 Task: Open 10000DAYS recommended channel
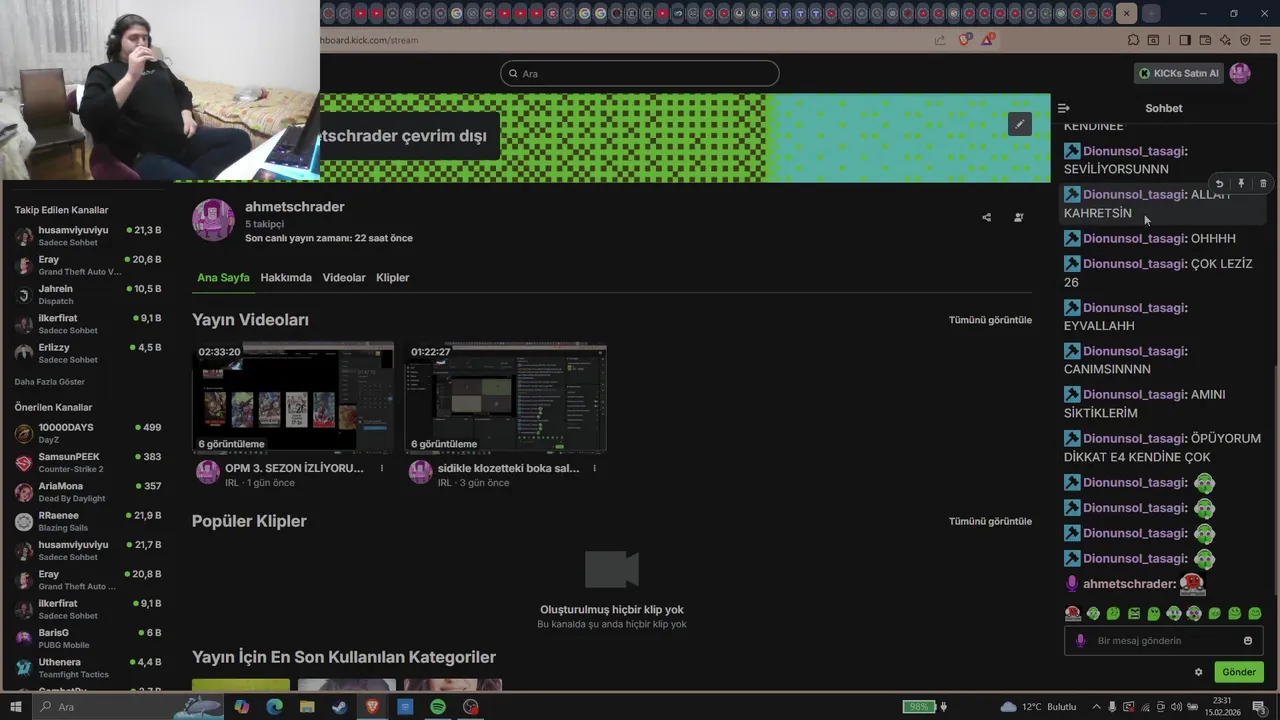click(88, 433)
